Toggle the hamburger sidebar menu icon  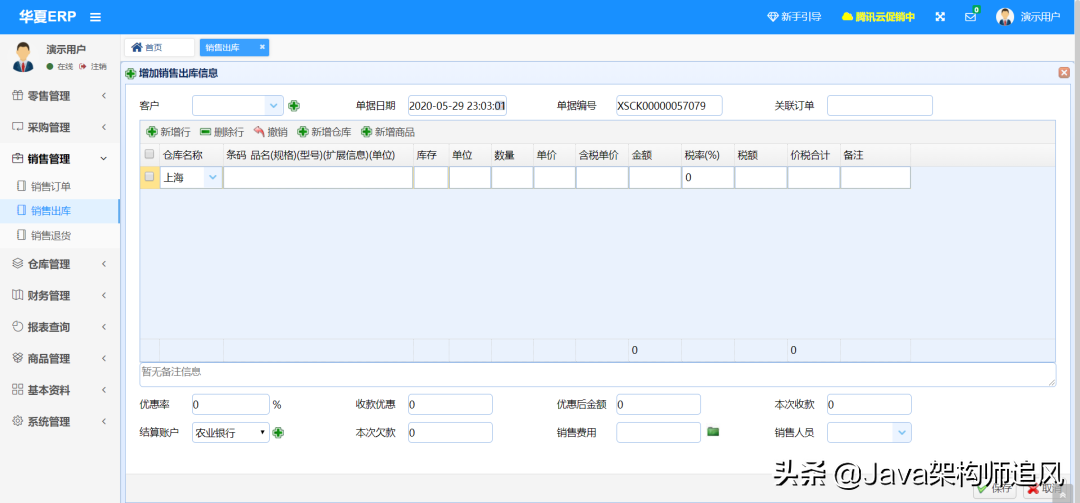tap(95, 17)
